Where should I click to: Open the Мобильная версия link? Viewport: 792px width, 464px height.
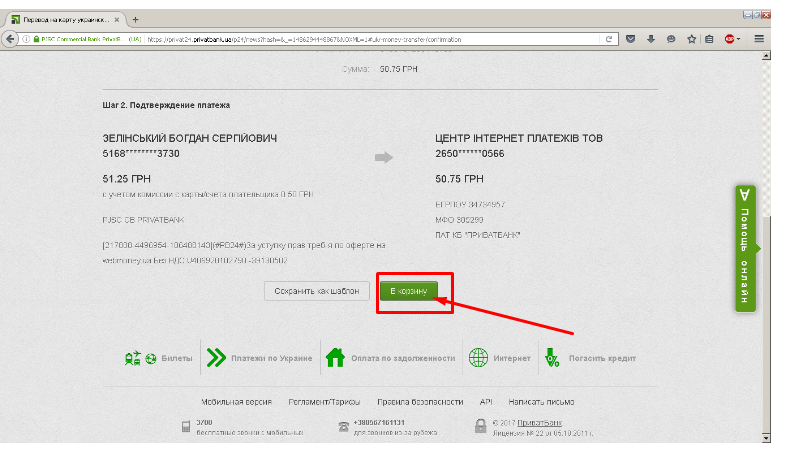point(238,401)
